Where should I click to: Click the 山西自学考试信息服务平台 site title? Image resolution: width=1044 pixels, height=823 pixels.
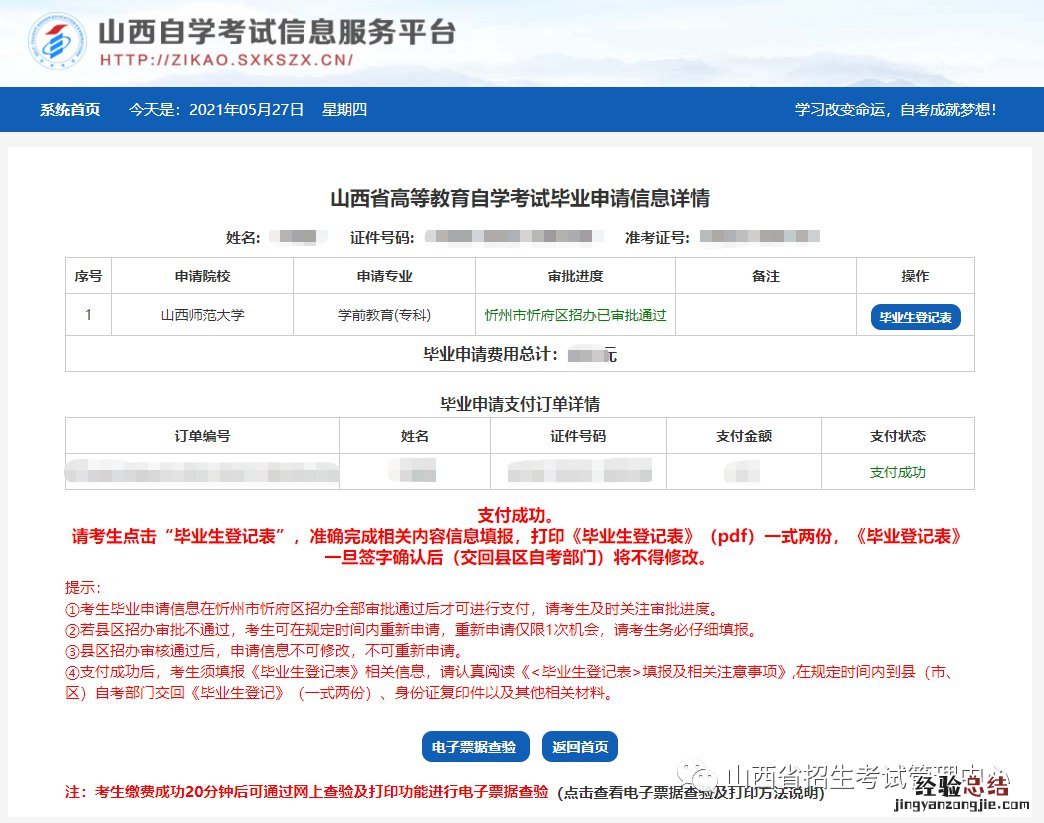pyautogui.click(x=276, y=30)
